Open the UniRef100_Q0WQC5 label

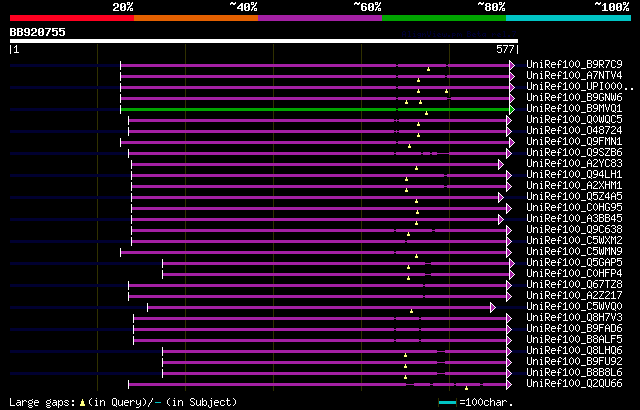pyautogui.click(x=574, y=120)
